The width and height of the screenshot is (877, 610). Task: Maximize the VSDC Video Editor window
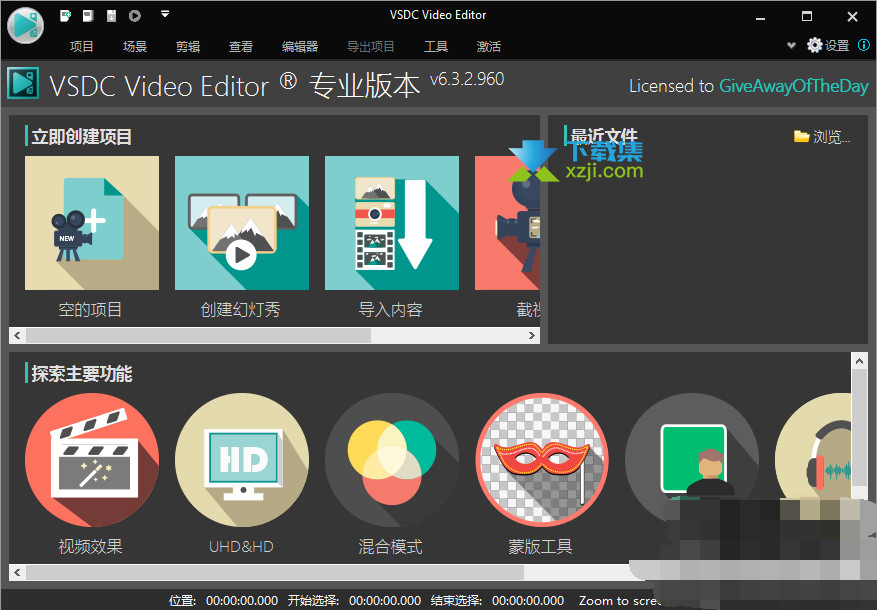807,16
